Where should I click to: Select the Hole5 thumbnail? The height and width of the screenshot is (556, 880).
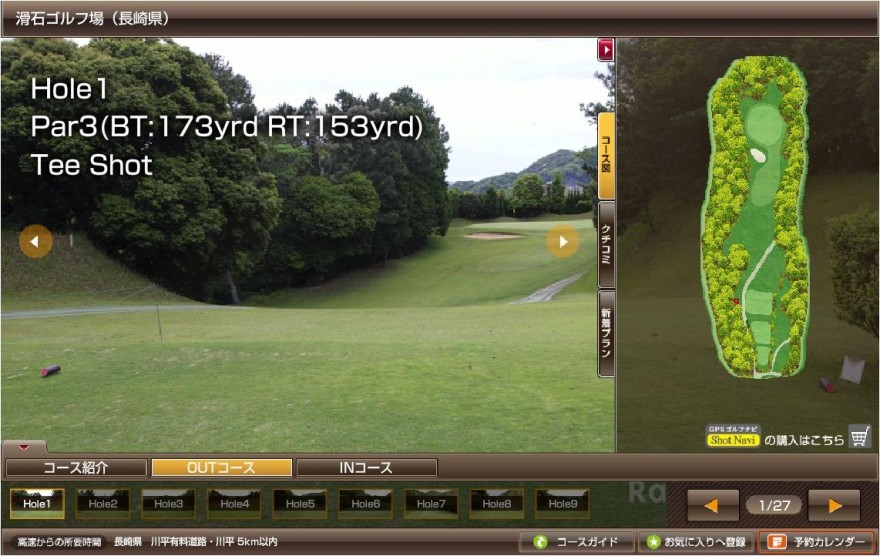[299, 504]
